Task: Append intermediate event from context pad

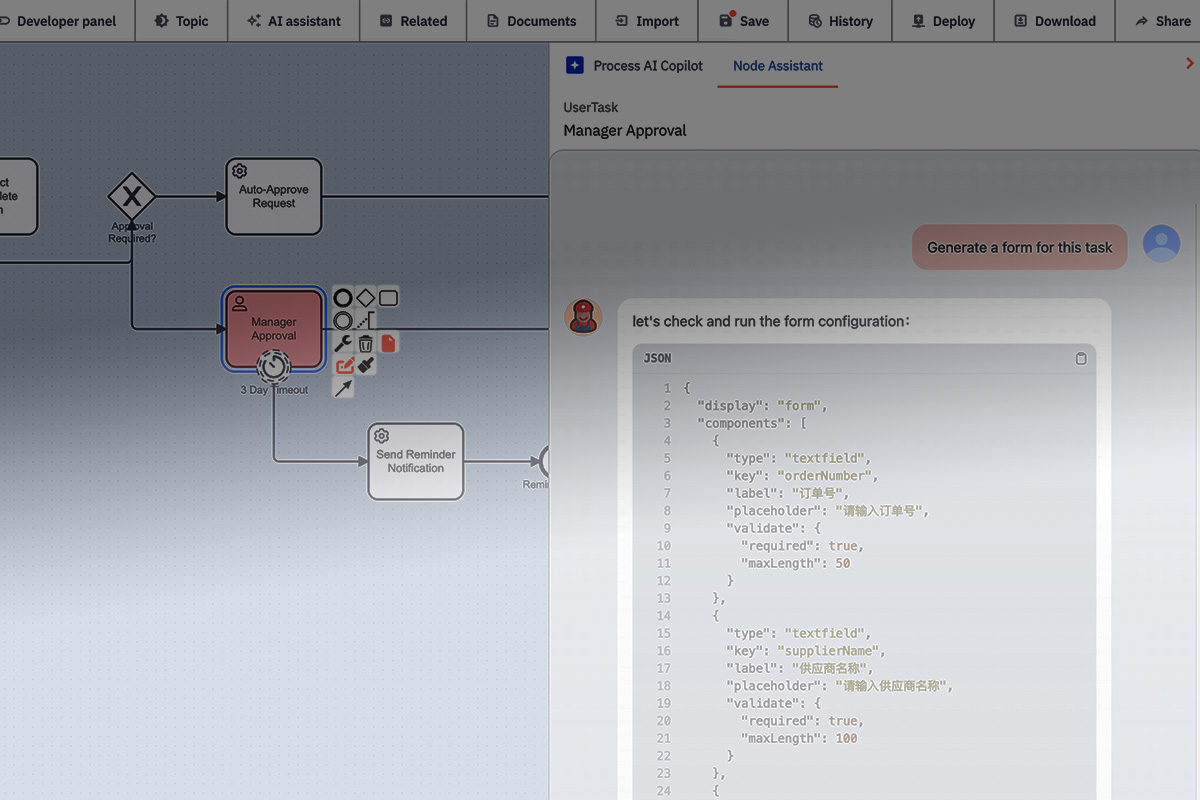Action: [x=343, y=321]
